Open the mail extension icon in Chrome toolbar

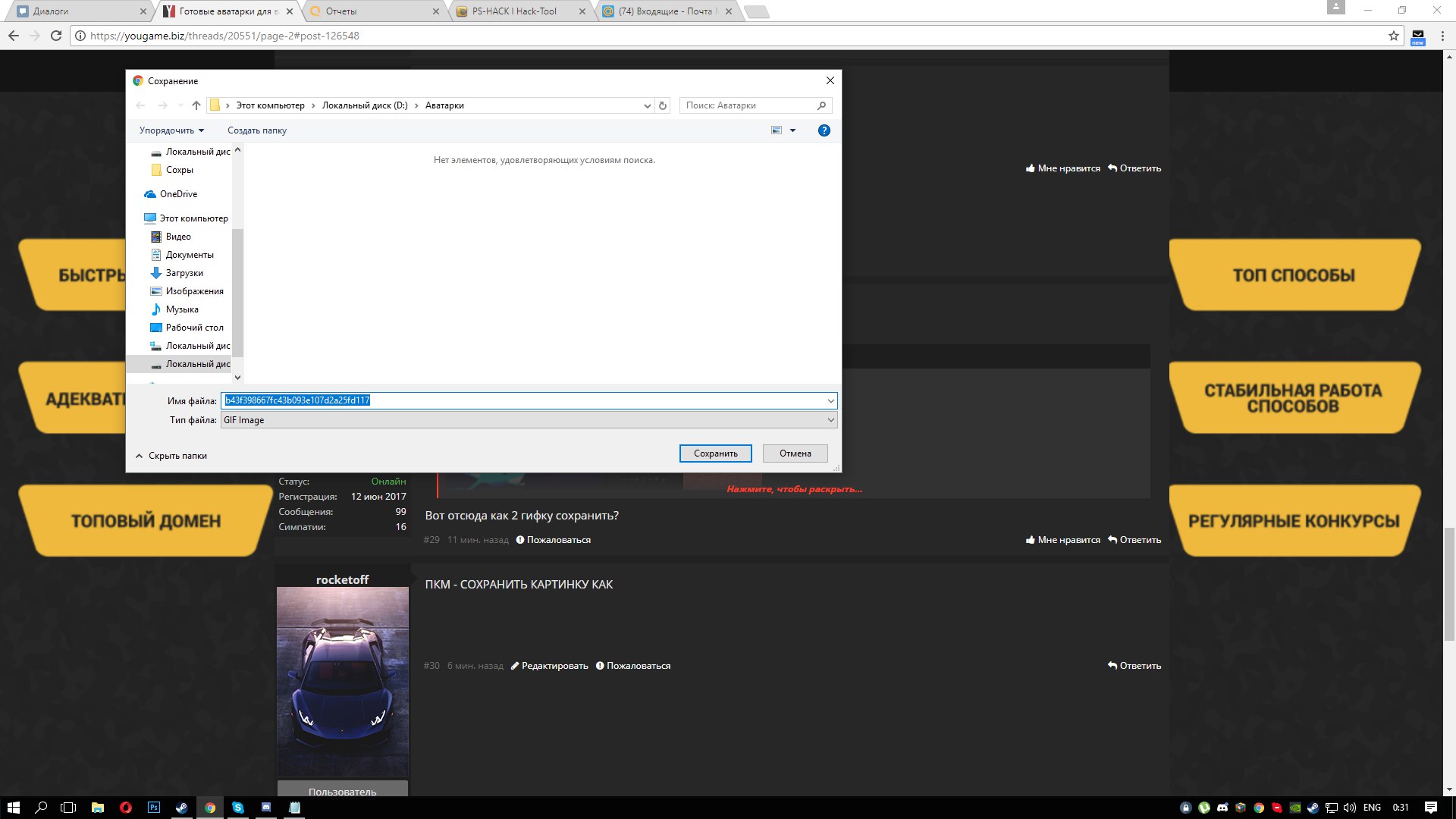click(1418, 36)
